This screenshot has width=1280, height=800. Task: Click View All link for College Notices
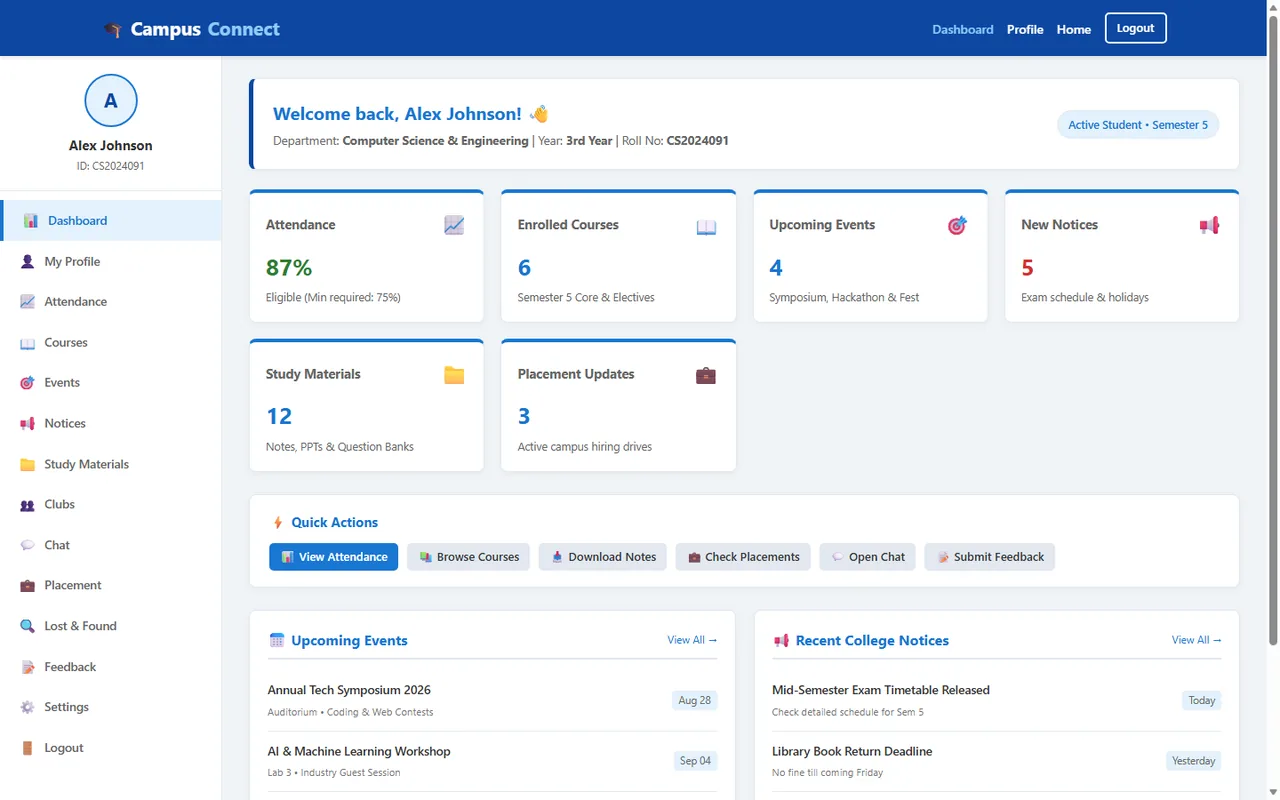point(1197,640)
